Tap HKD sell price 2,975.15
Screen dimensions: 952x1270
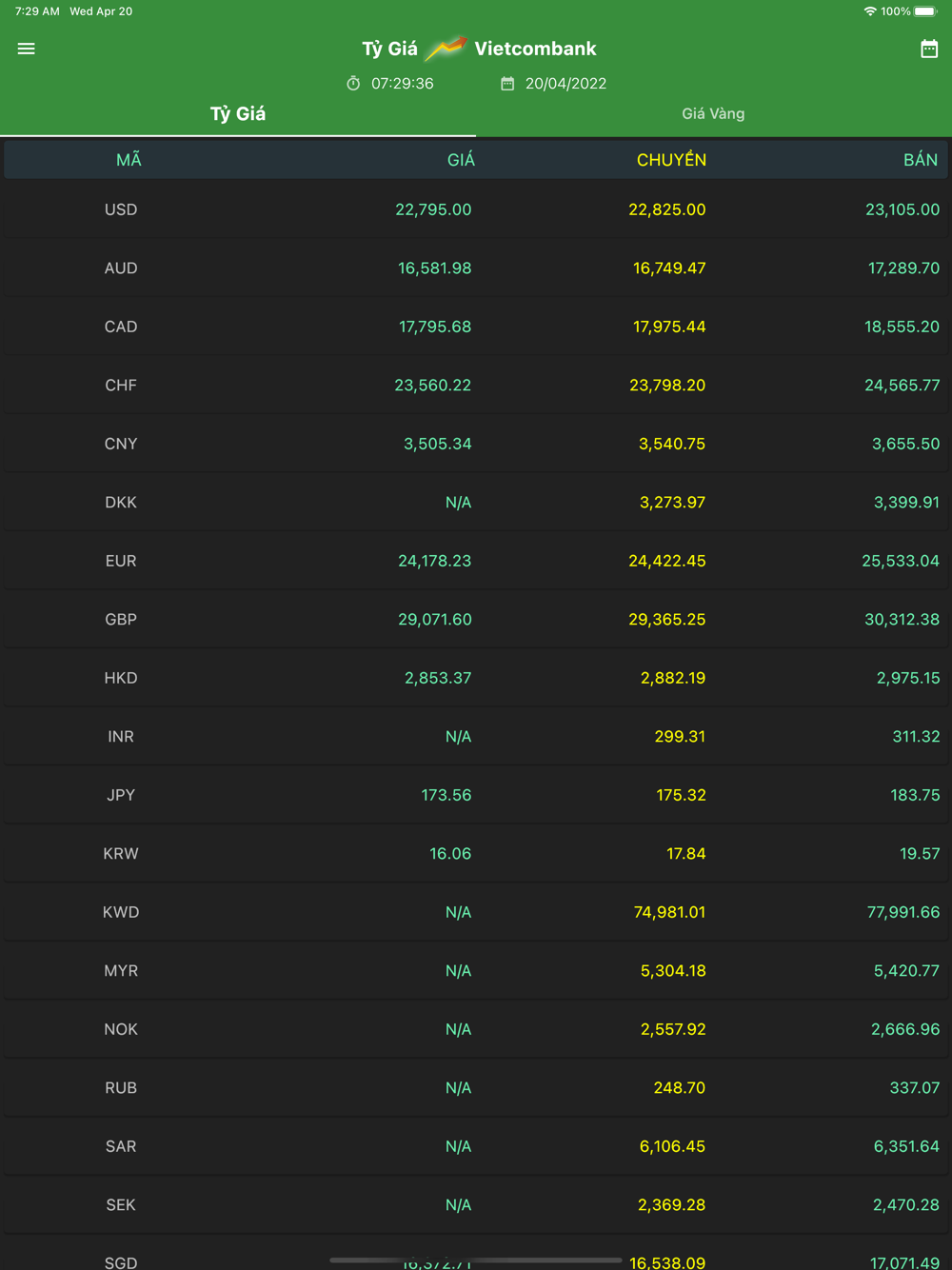point(908,678)
